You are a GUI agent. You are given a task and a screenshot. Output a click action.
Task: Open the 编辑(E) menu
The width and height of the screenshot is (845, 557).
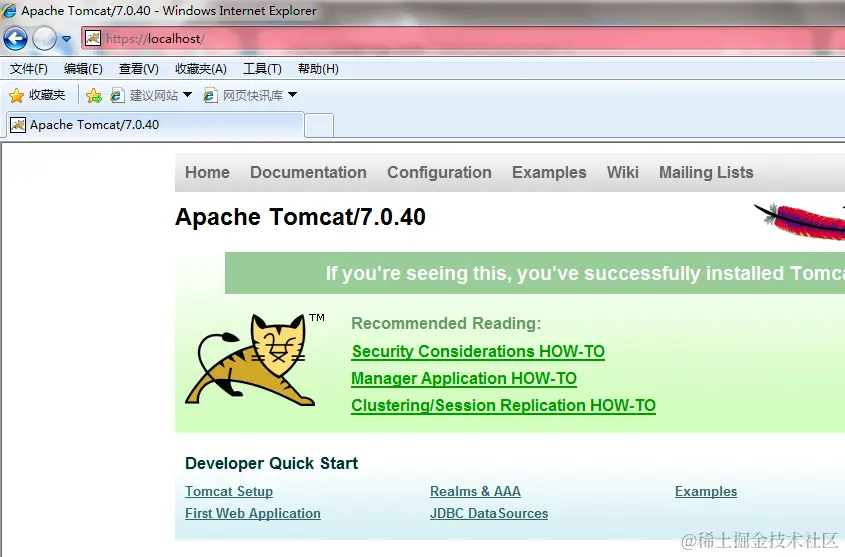pos(83,69)
